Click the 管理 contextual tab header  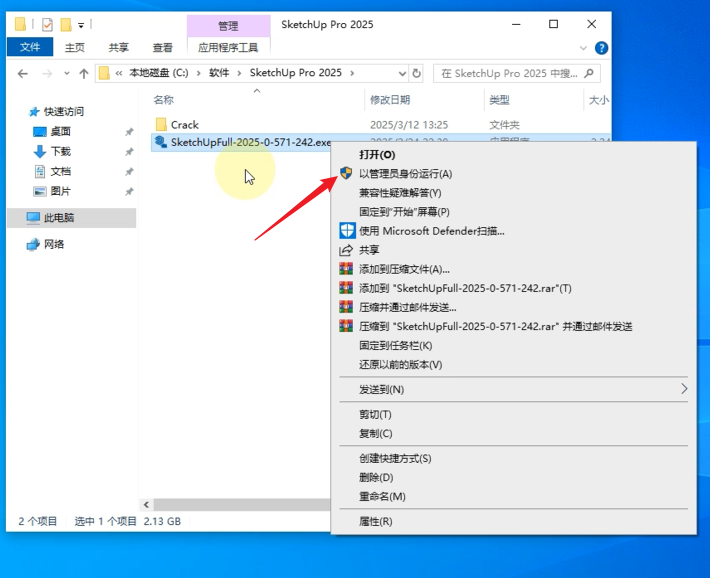(x=228, y=26)
